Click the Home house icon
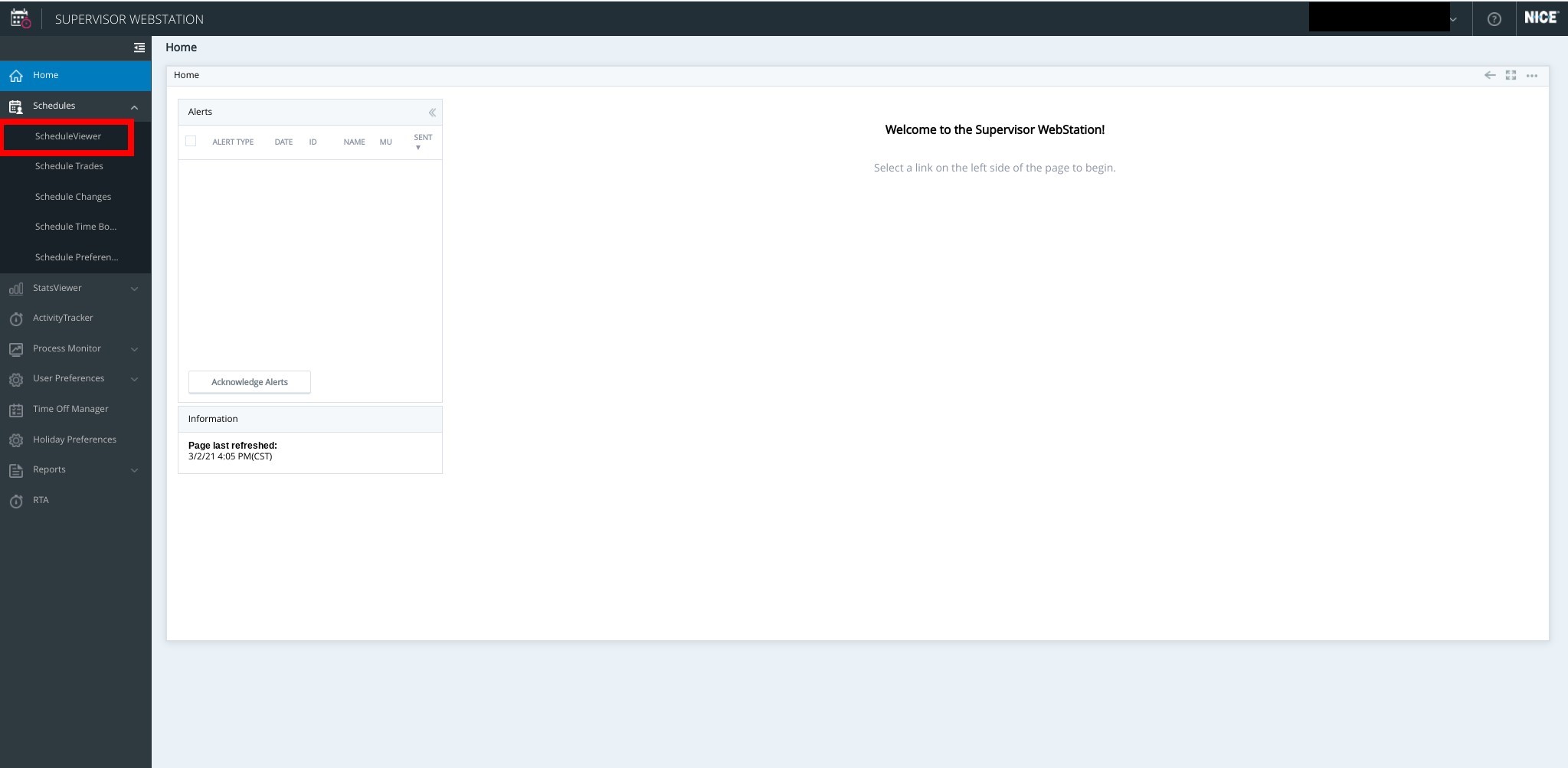 point(16,76)
